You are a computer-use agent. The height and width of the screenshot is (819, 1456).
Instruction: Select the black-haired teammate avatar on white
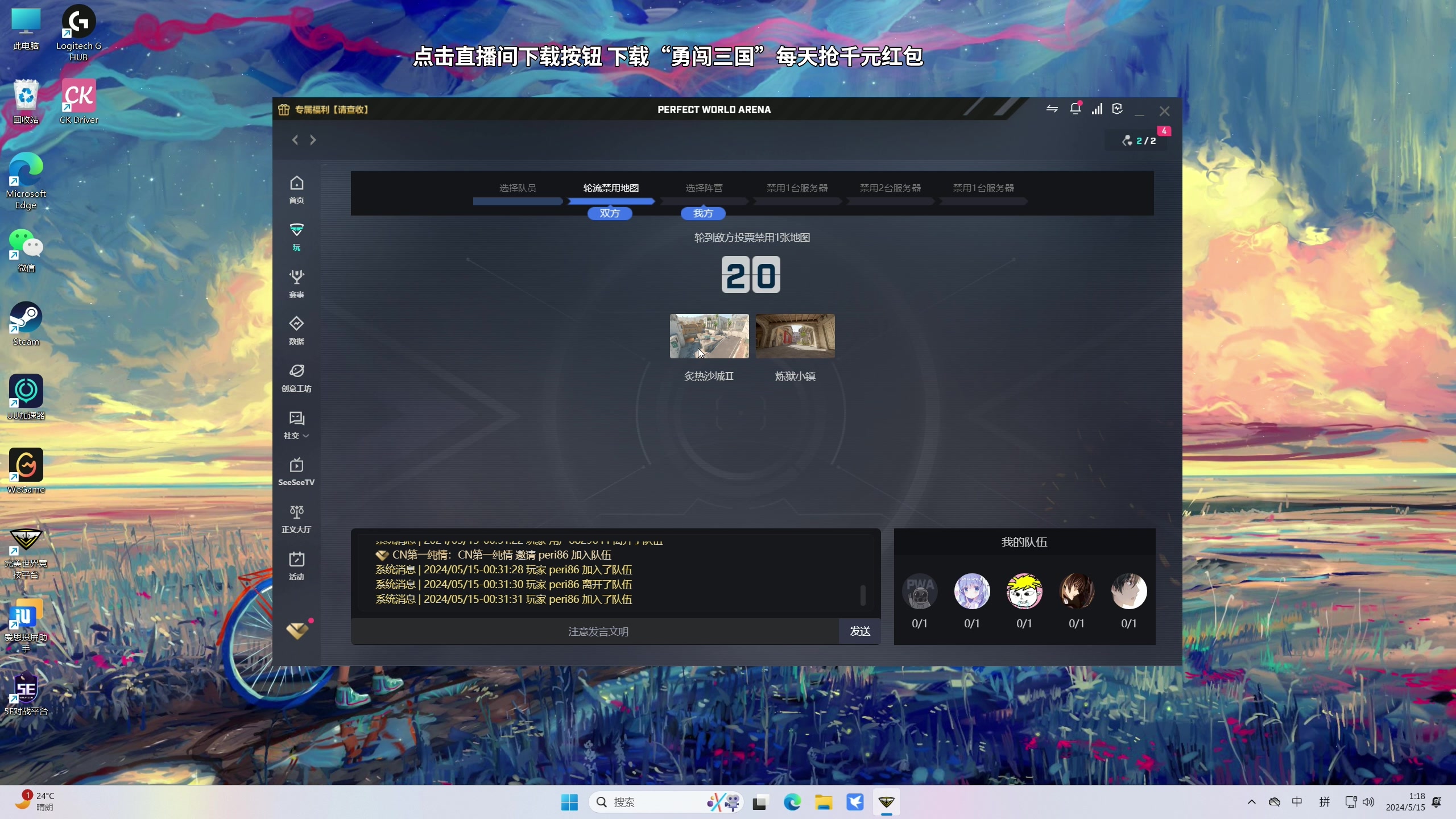tap(1129, 591)
